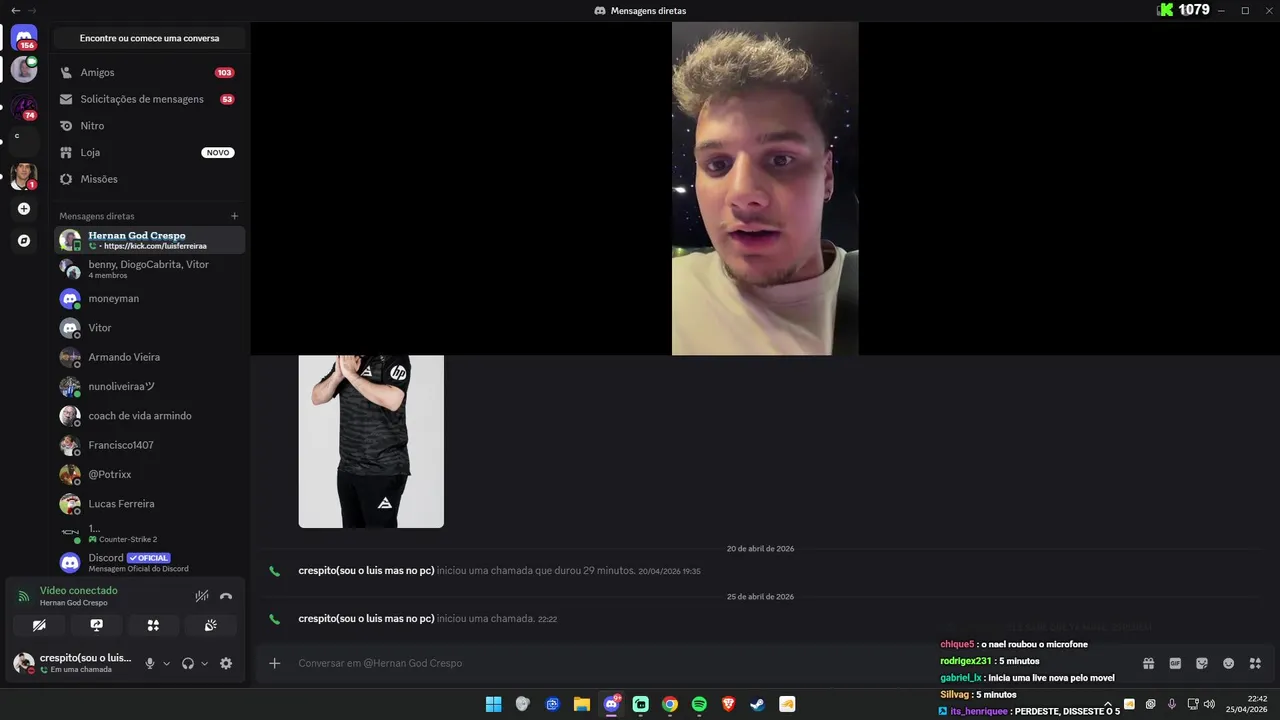This screenshot has height=720, width=1280.
Task: Open the Francisco1407 direct message
Action: pyautogui.click(x=149, y=445)
